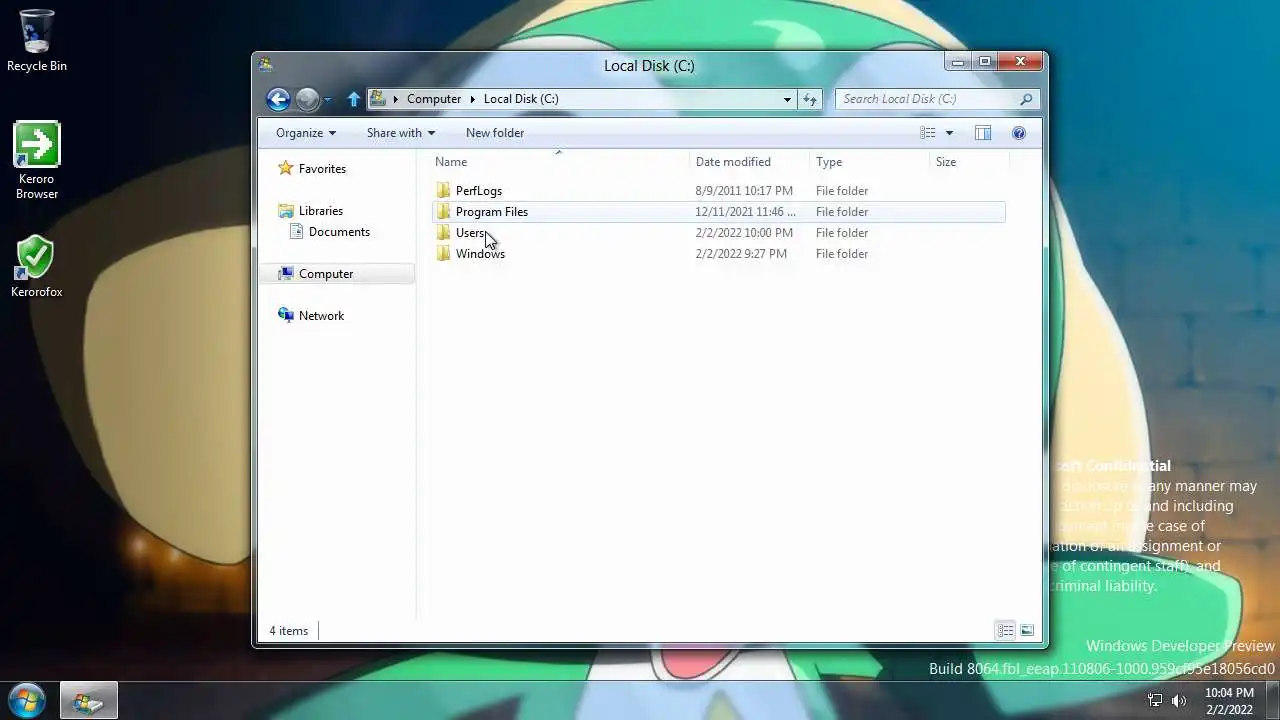Screen dimensions: 1280x720
Task: Open the Kerorofox desktop shortcut
Action: 36,267
